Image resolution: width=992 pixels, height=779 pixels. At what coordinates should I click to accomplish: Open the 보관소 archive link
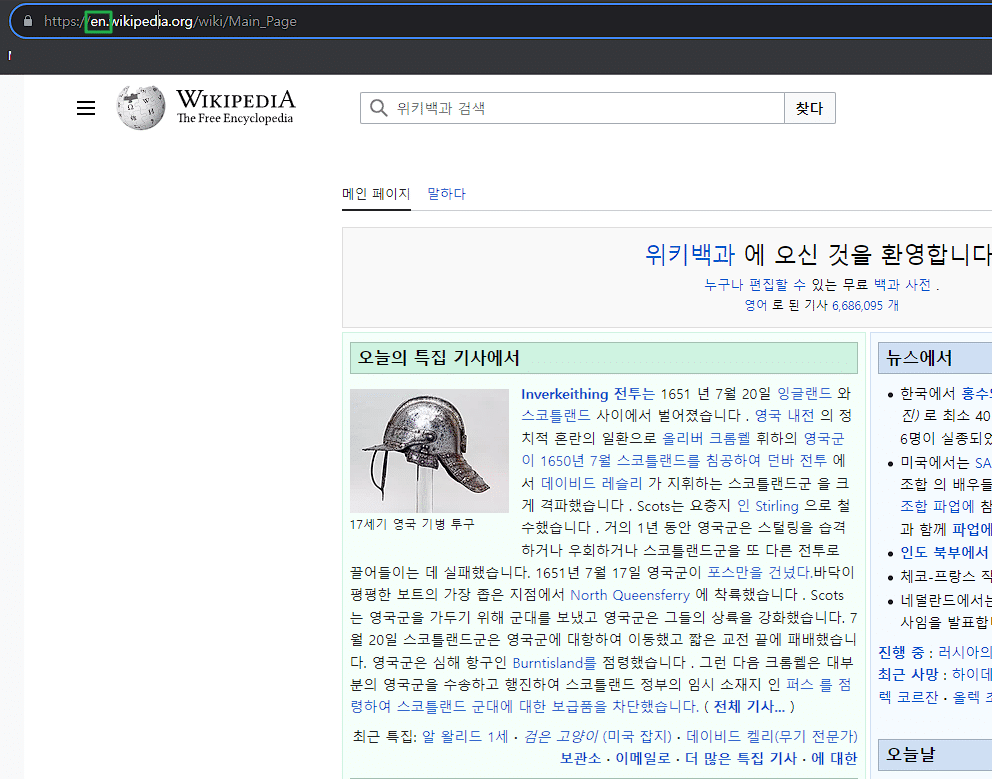580,758
